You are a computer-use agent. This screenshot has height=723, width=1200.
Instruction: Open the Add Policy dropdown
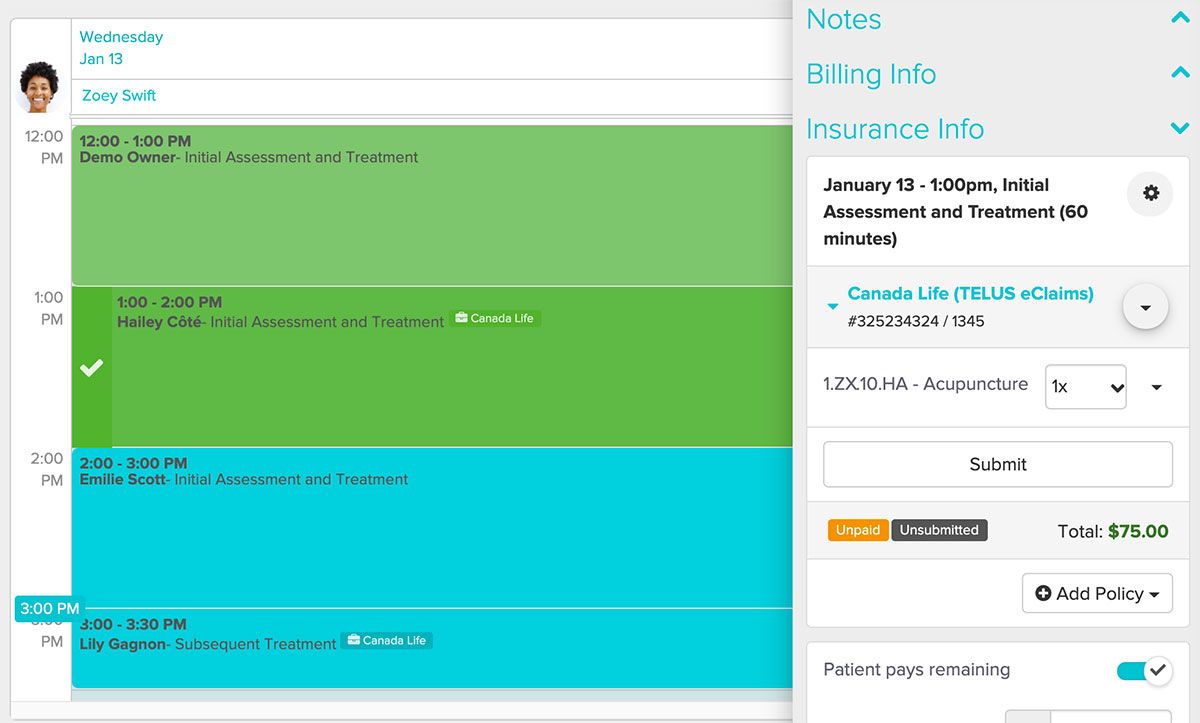click(x=1097, y=593)
